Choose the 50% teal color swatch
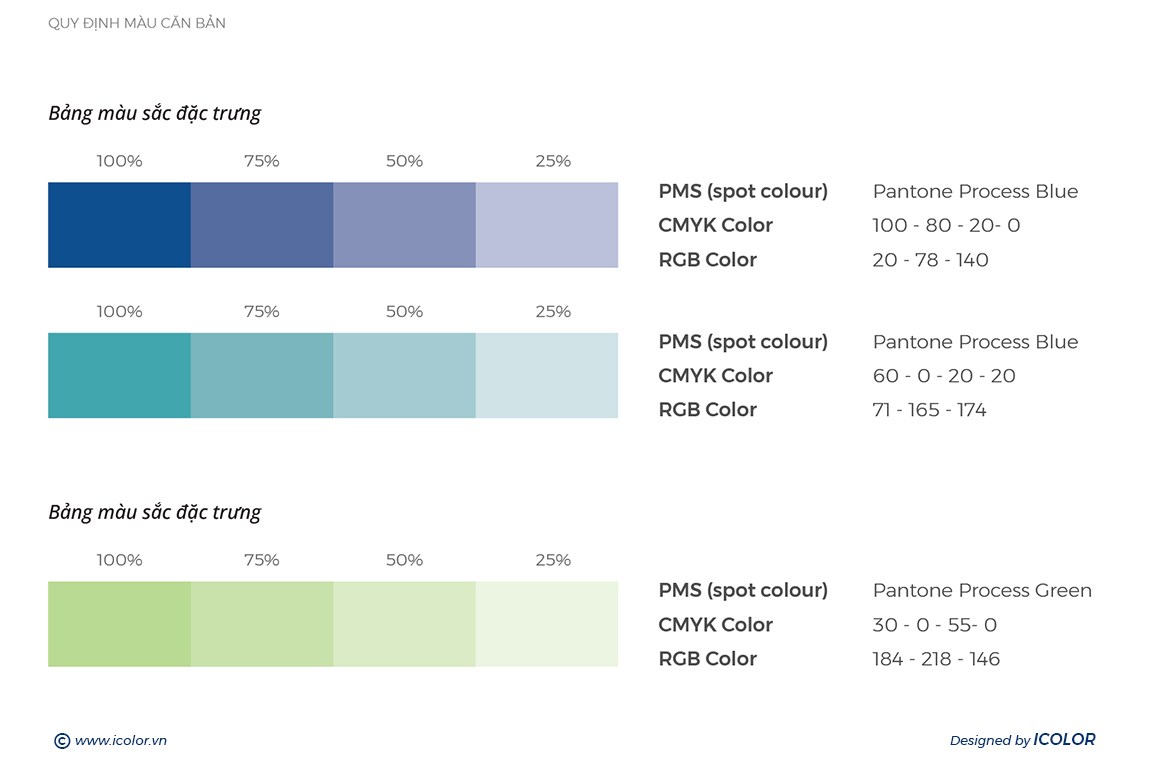This screenshot has width=1160, height=781. pyautogui.click(x=404, y=375)
